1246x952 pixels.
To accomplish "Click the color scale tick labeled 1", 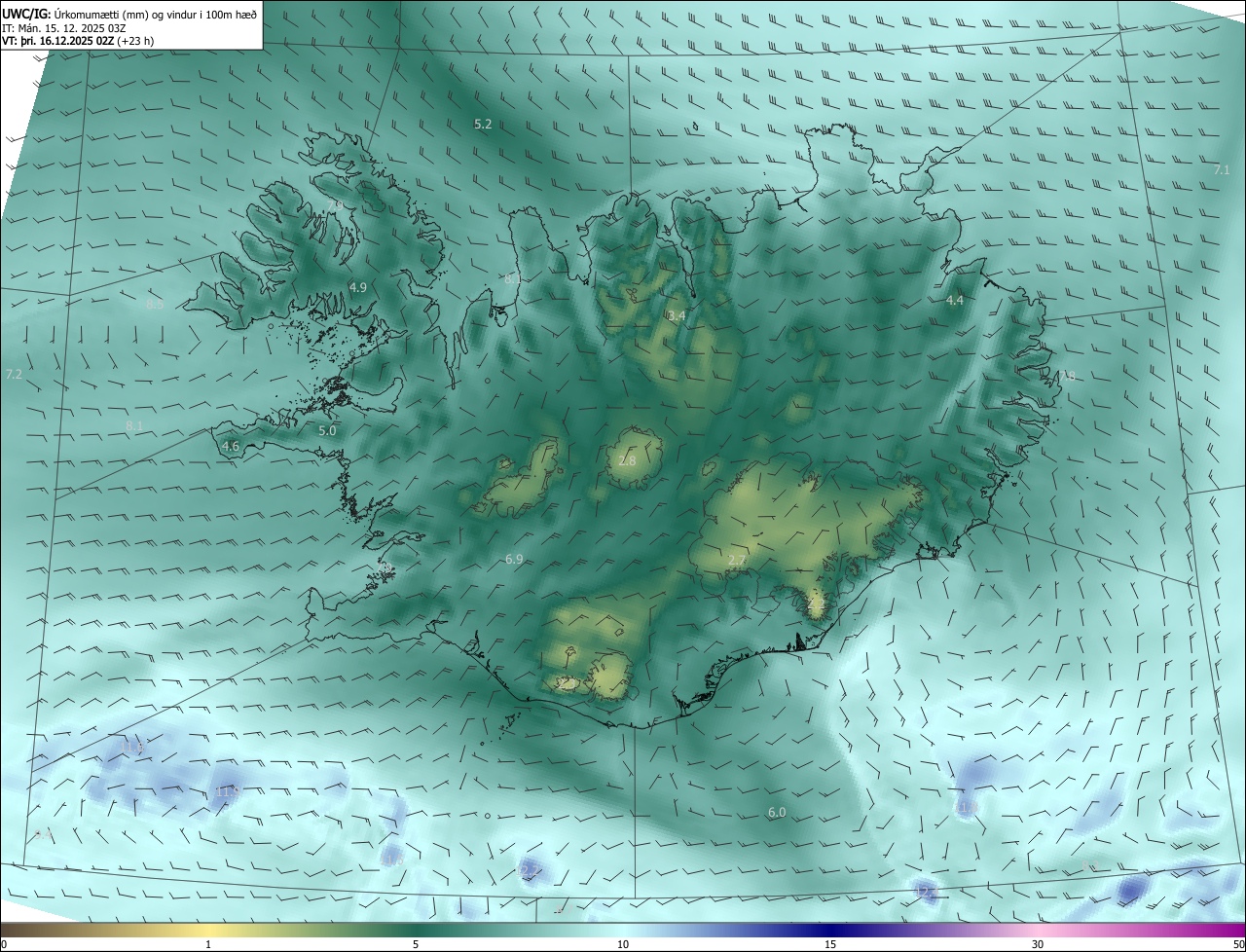I will coord(208,944).
